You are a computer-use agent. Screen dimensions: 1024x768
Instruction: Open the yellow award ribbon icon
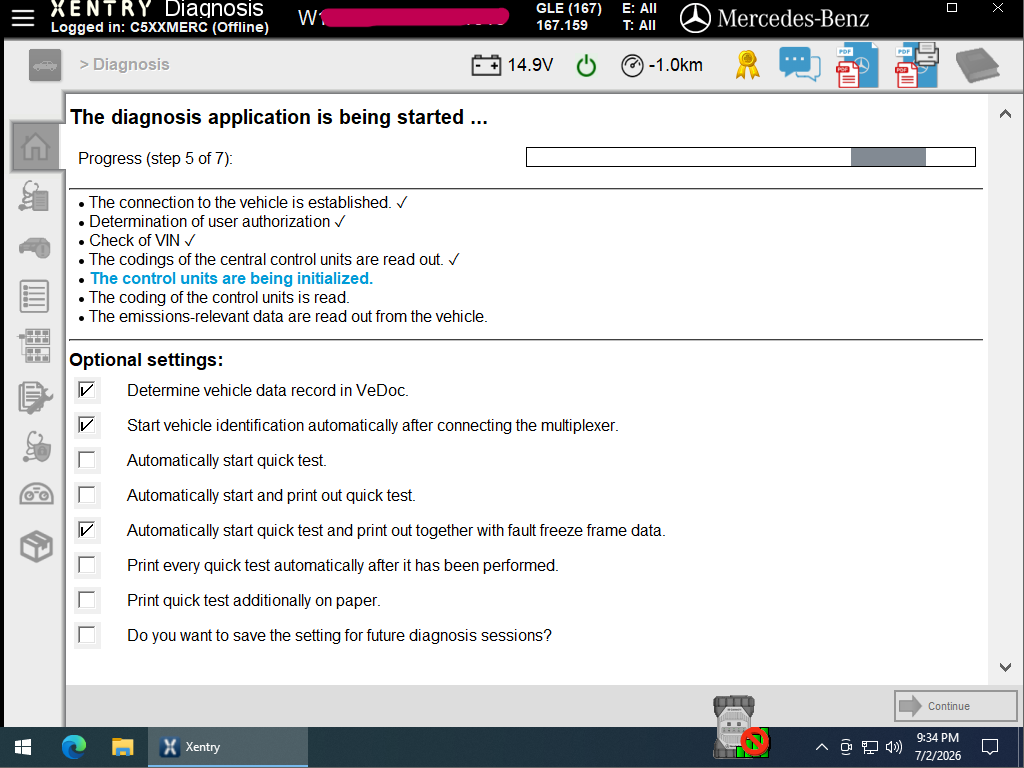747,65
